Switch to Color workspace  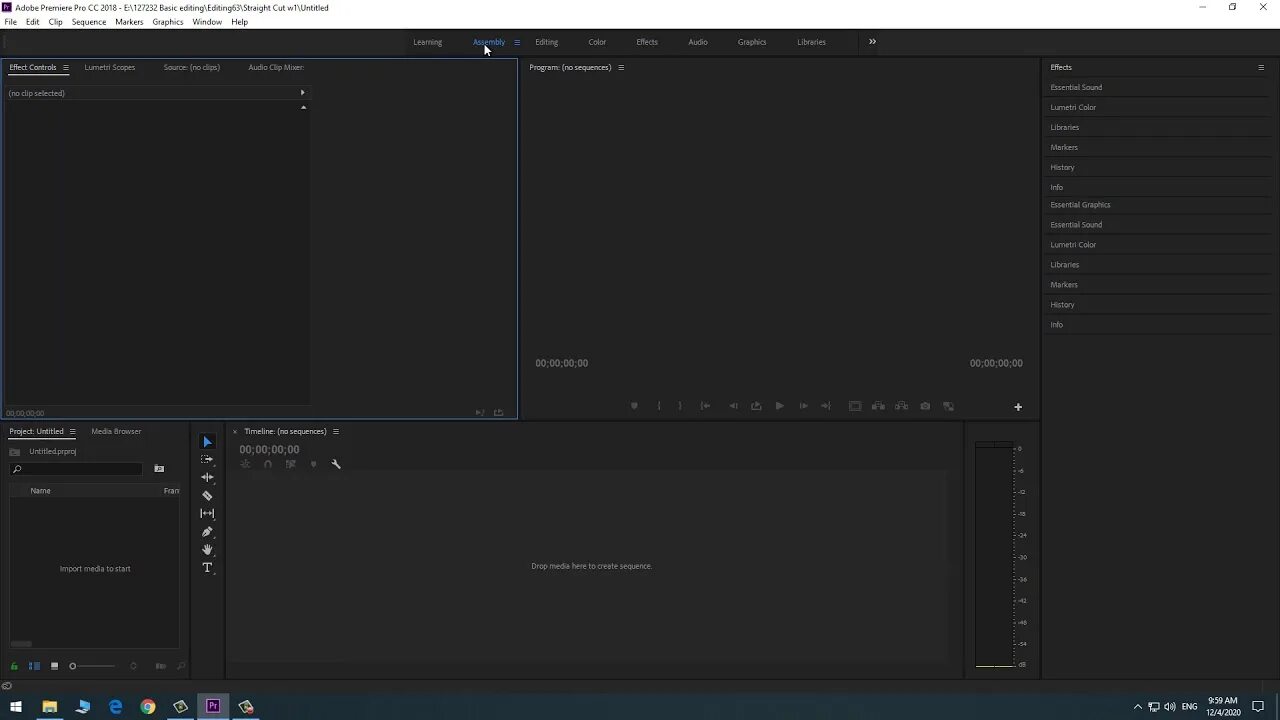click(597, 42)
